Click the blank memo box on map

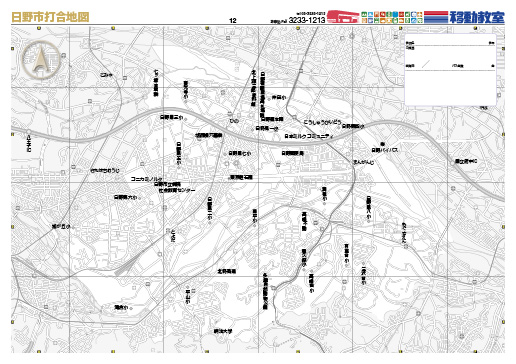[450, 69]
